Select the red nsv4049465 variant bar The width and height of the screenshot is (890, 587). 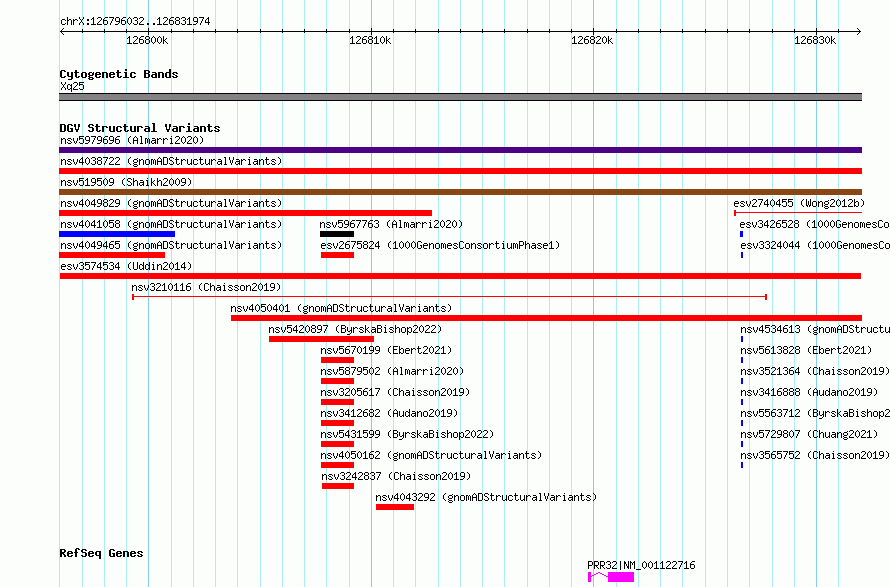tap(112, 255)
